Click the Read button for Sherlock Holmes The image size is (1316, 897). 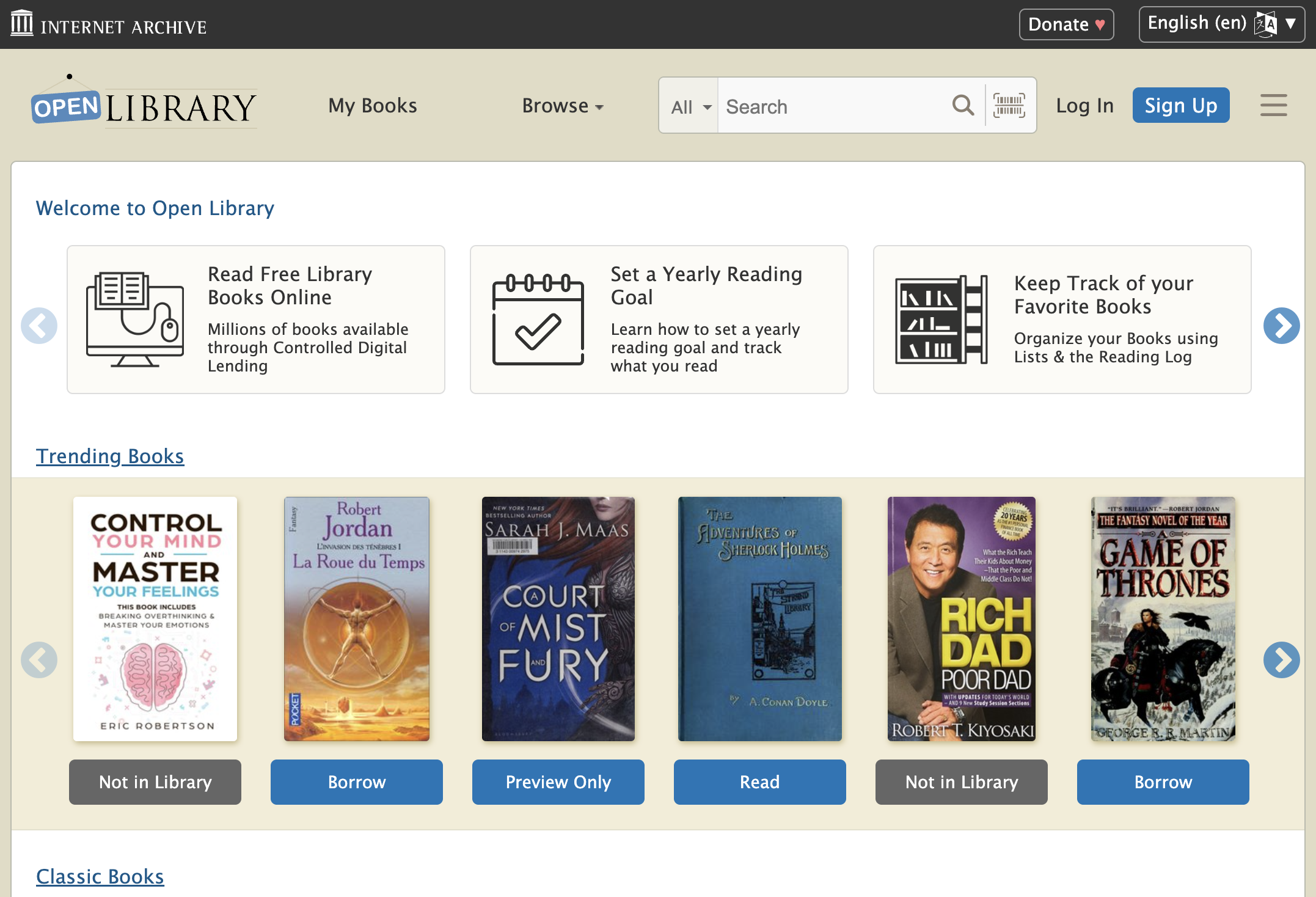coord(759,782)
